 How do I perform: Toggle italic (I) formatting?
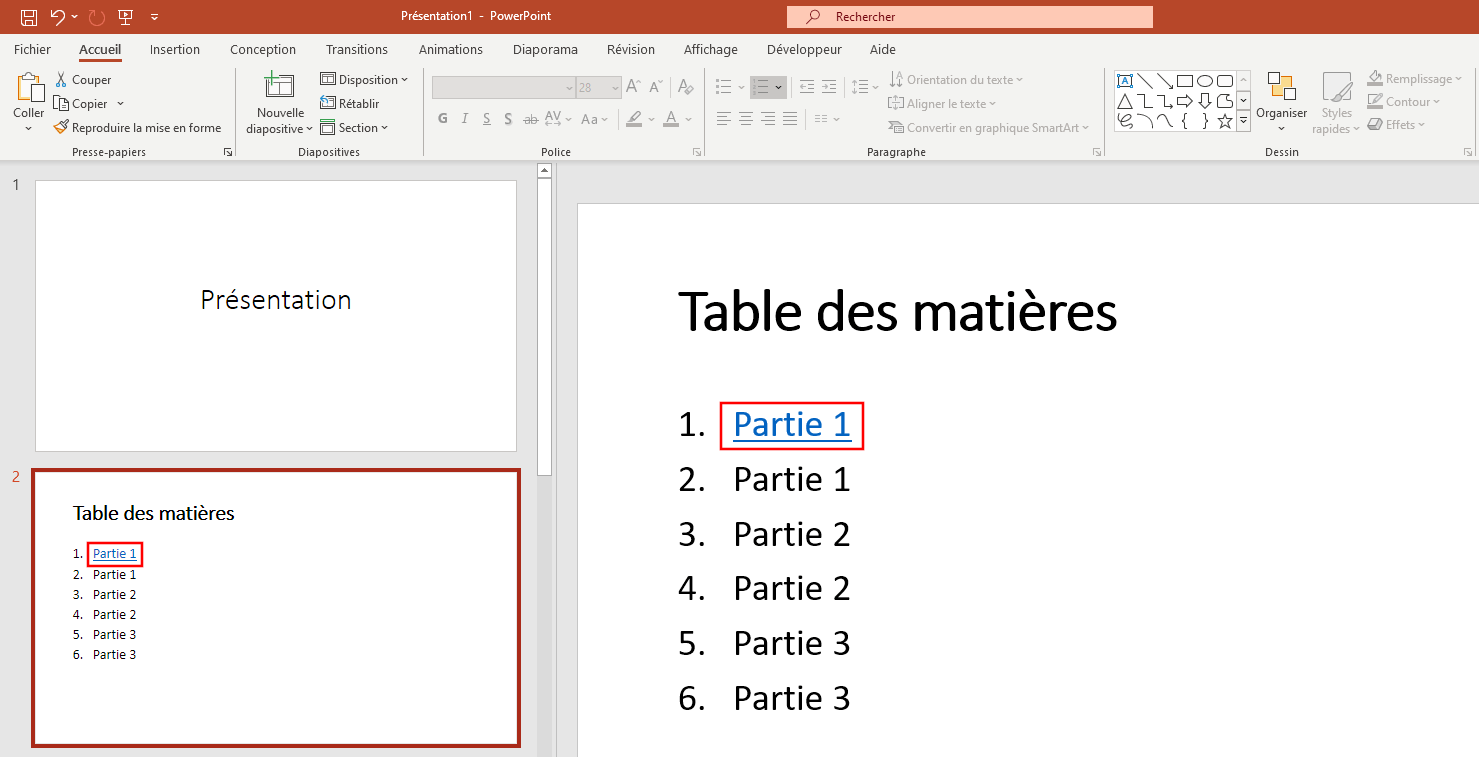[465, 119]
